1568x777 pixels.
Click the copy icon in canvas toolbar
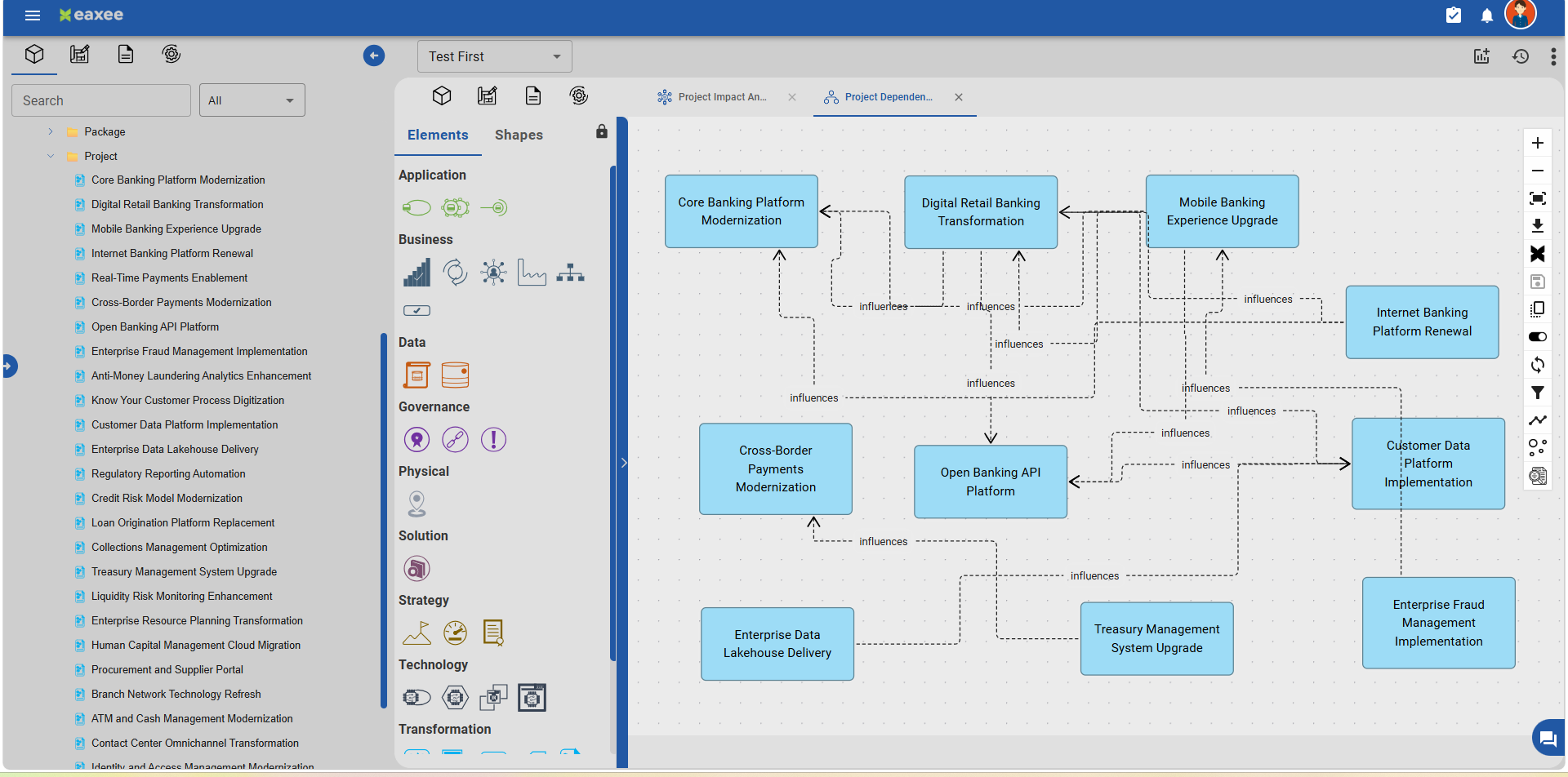(x=1538, y=309)
